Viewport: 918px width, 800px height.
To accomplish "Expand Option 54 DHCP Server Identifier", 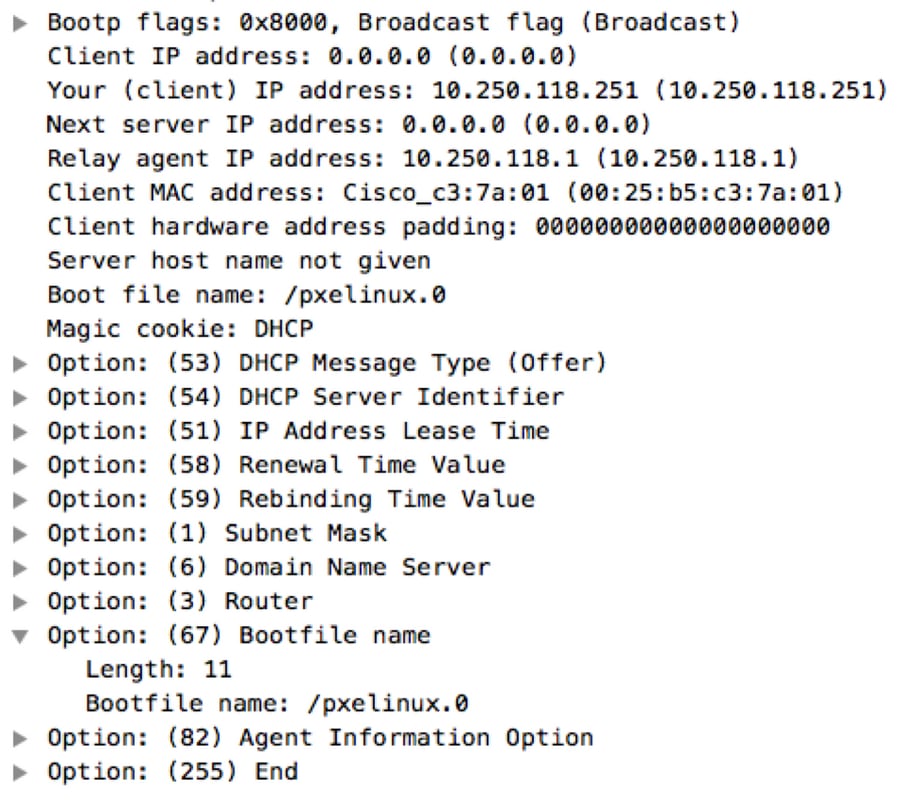I will pos(20,398).
